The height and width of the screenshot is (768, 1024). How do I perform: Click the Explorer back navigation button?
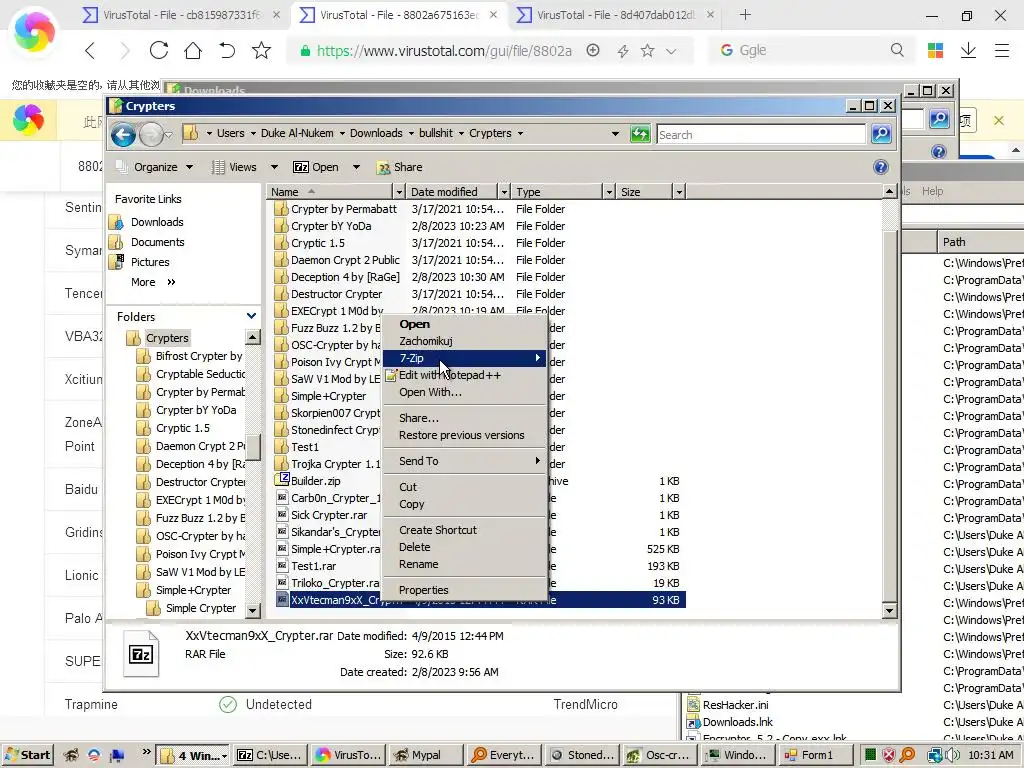point(123,135)
